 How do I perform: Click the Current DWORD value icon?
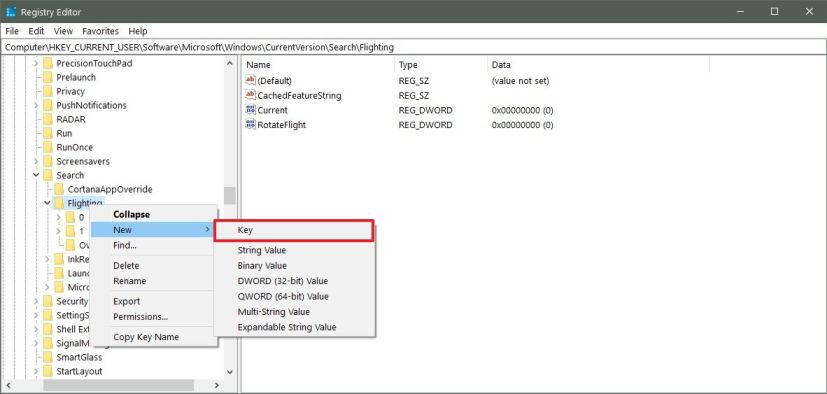coord(251,110)
